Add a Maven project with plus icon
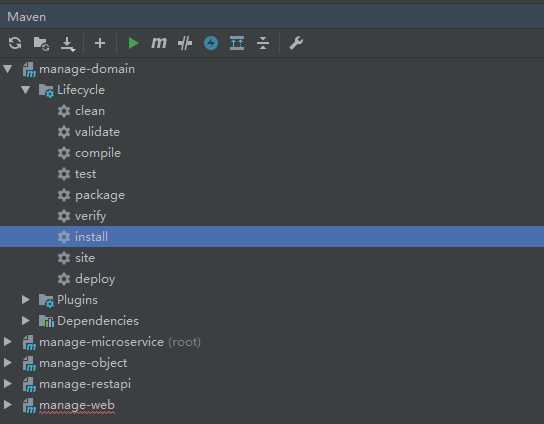Viewport: 544px width, 424px height. pos(100,43)
